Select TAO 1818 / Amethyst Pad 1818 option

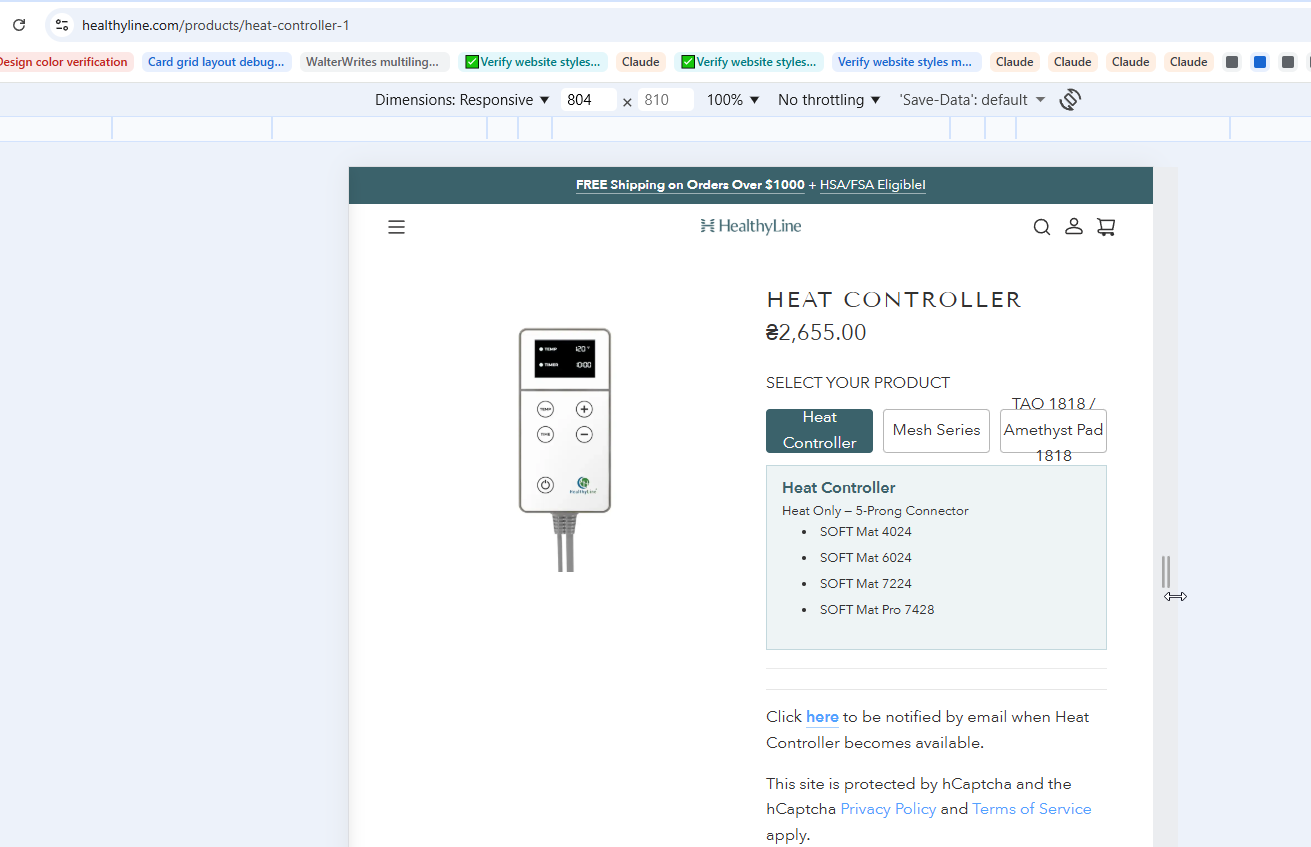tap(1053, 430)
